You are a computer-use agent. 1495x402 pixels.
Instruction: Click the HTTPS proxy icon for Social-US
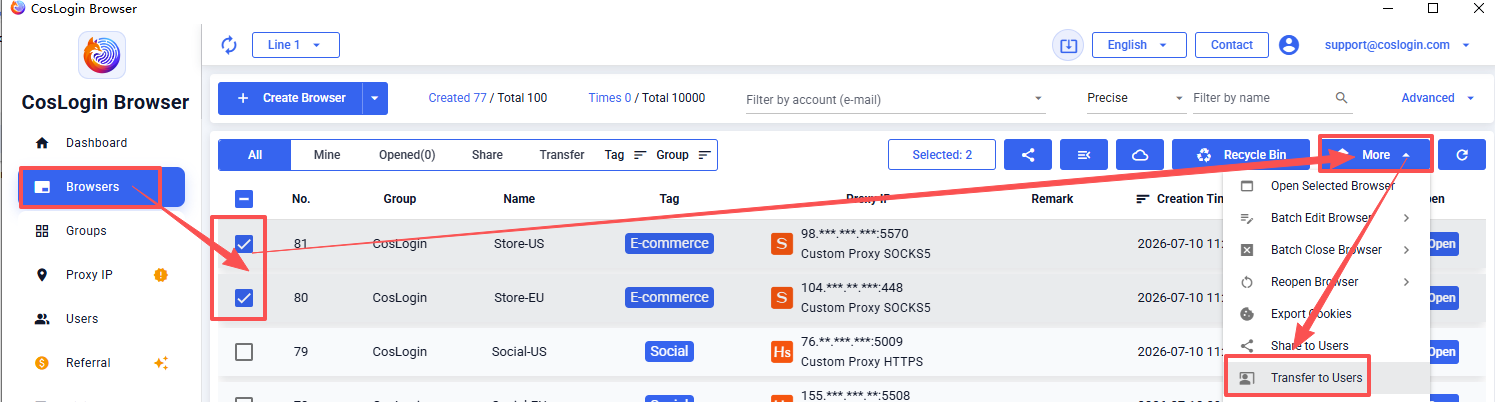[782, 352]
